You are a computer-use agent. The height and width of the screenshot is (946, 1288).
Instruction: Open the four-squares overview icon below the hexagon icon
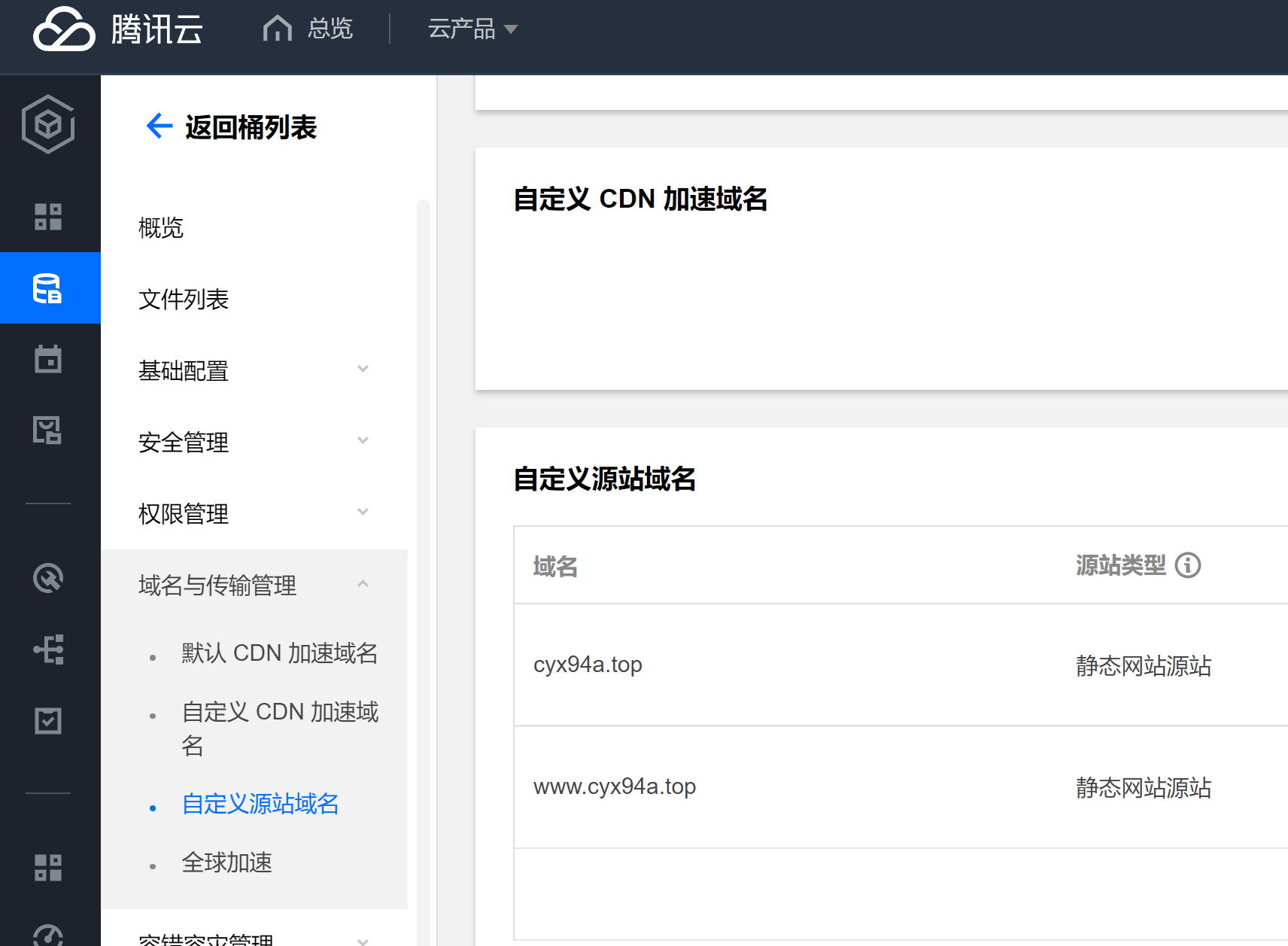48,217
